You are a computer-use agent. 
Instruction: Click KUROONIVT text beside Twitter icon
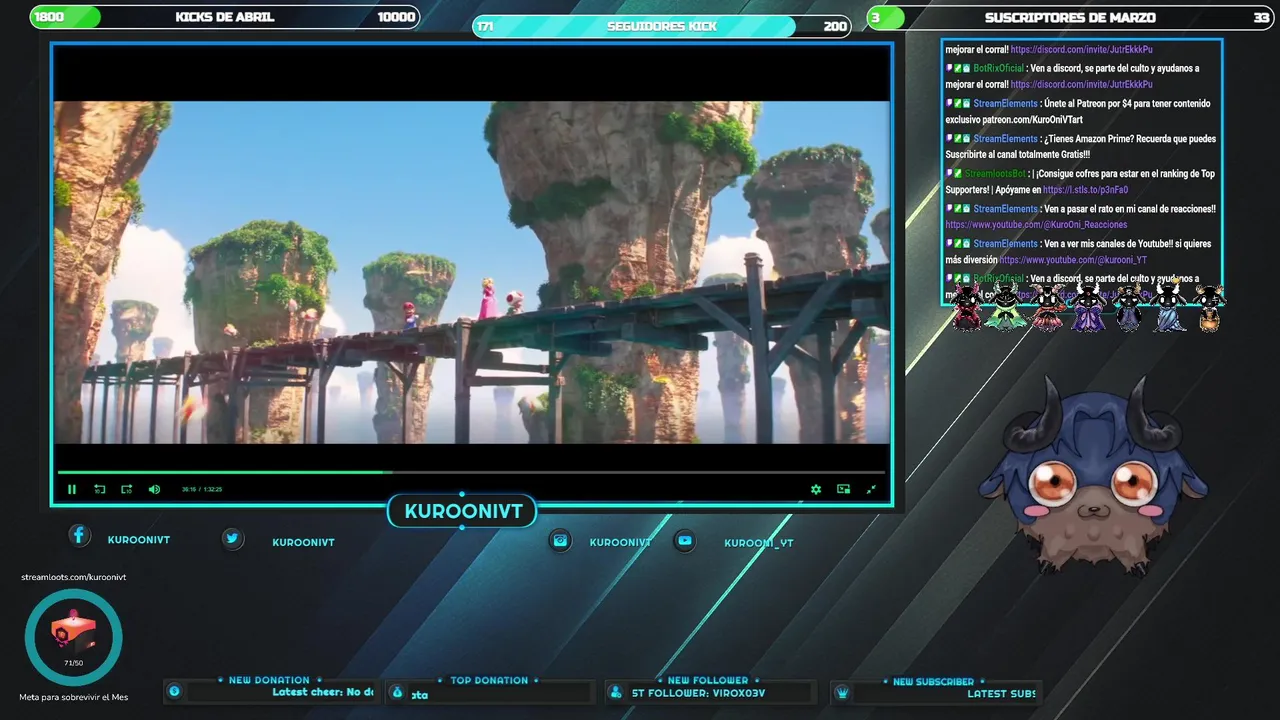tap(303, 542)
